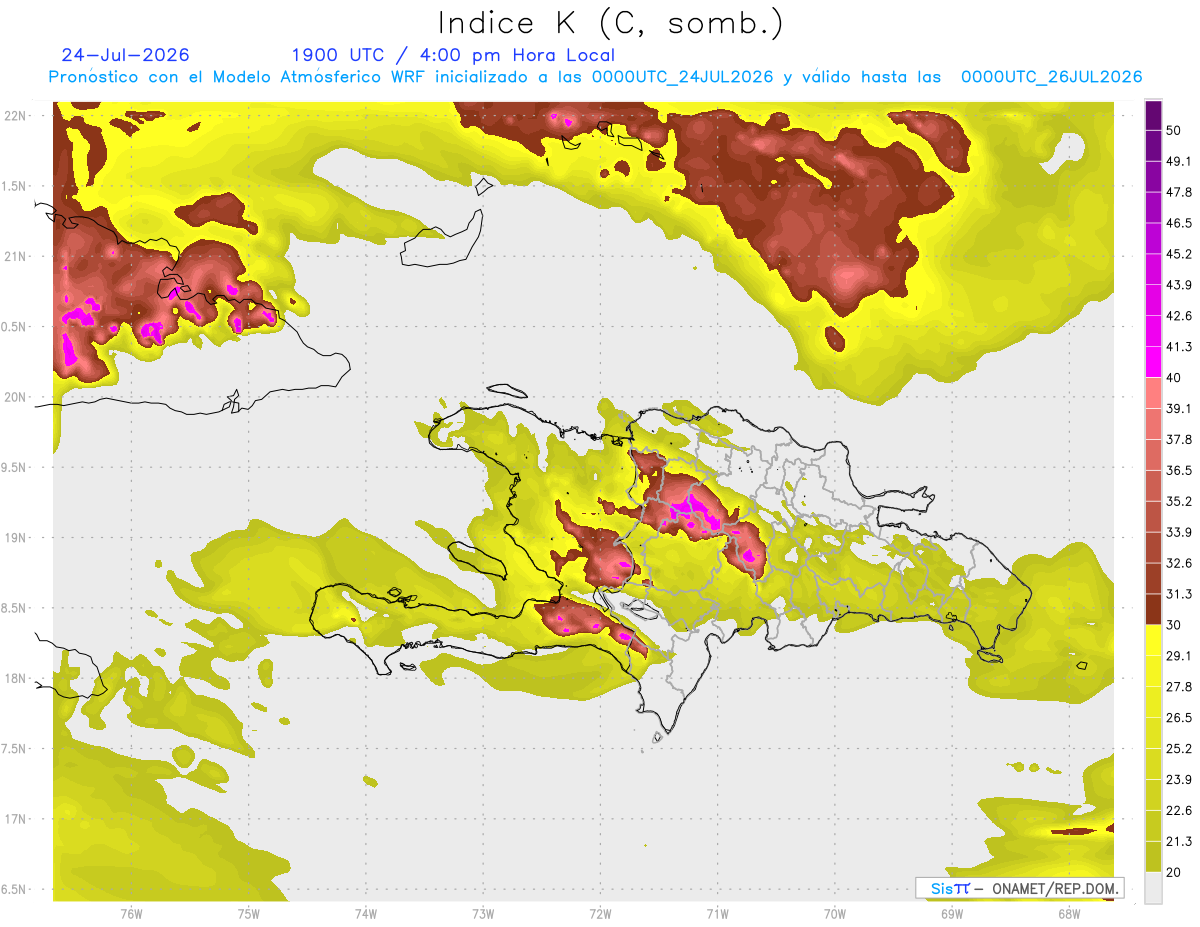Click the "43.9" value on the color scale
1200x927 pixels.
1178,285
